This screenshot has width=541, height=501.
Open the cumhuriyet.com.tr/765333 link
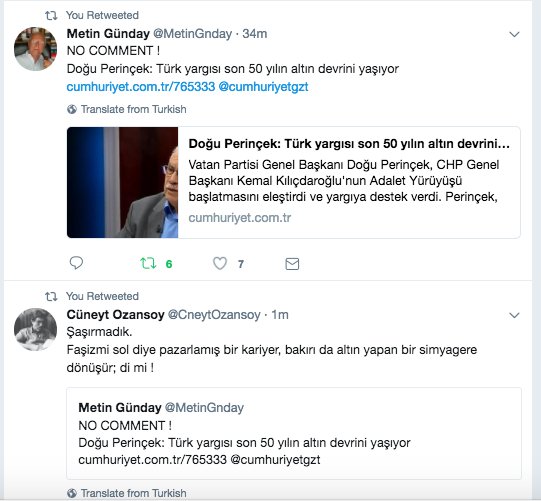[141, 87]
